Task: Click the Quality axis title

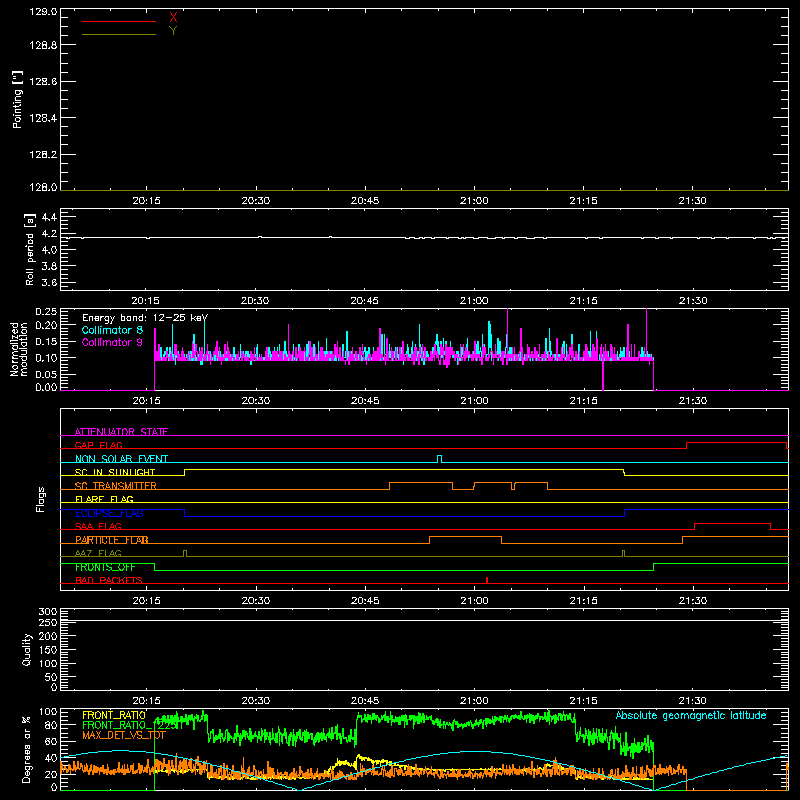Action: pos(27,649)
